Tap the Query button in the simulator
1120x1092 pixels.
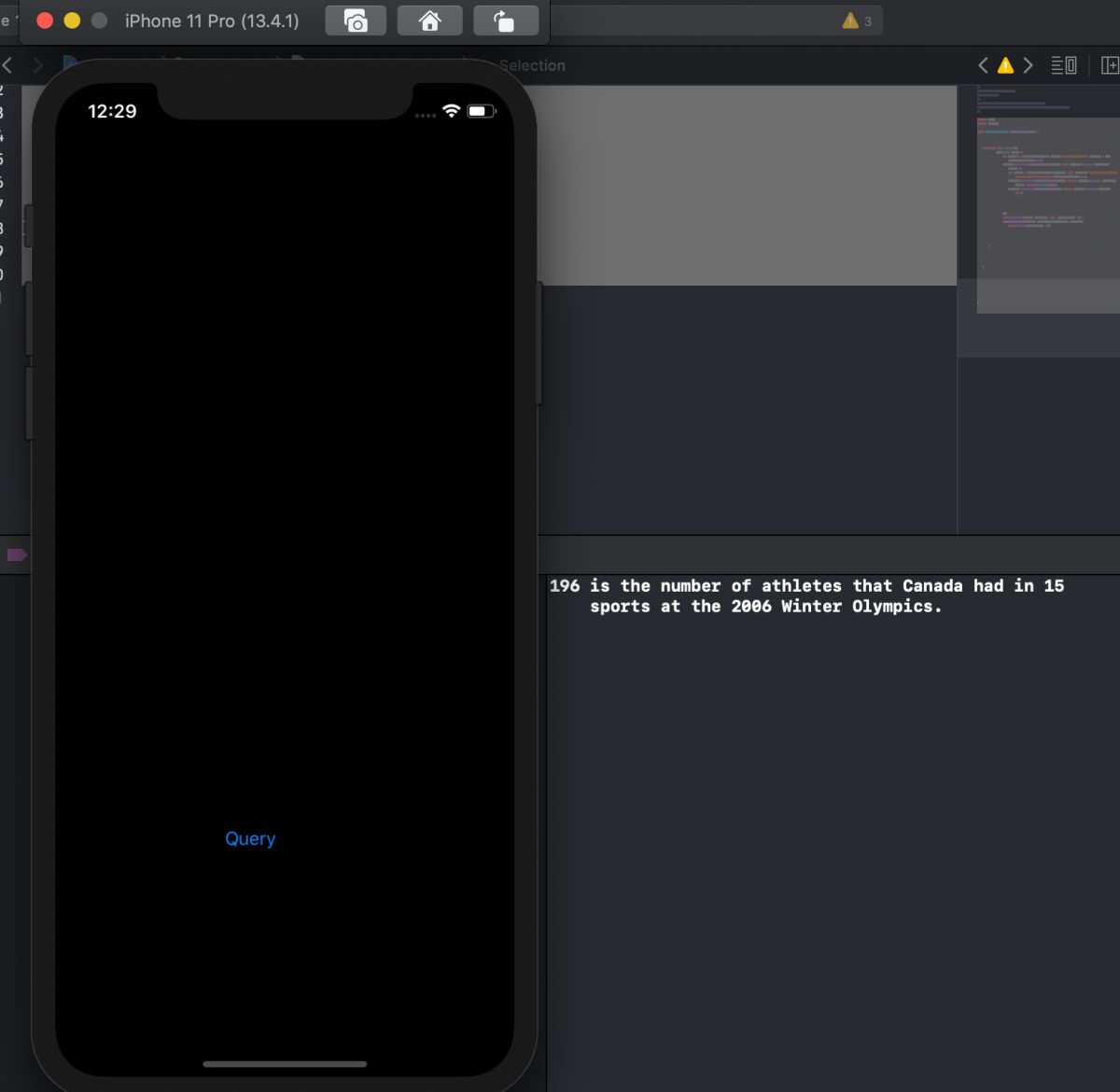click(250, 838)
